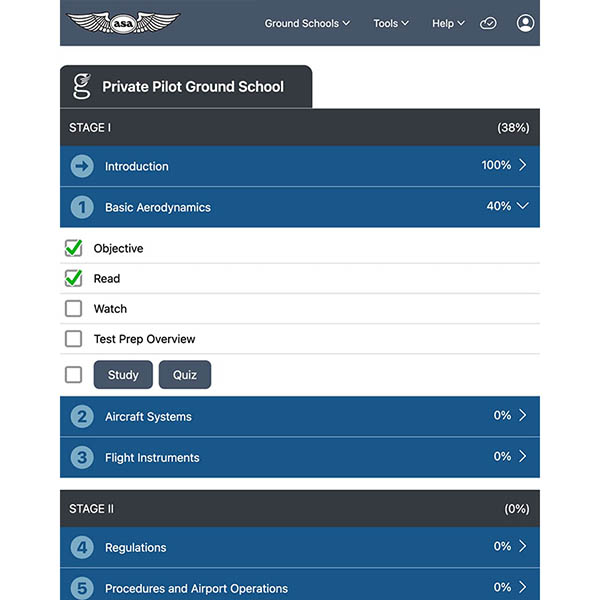
Task: Open the Ground Schools menu
Action: [x=307, y=23]
